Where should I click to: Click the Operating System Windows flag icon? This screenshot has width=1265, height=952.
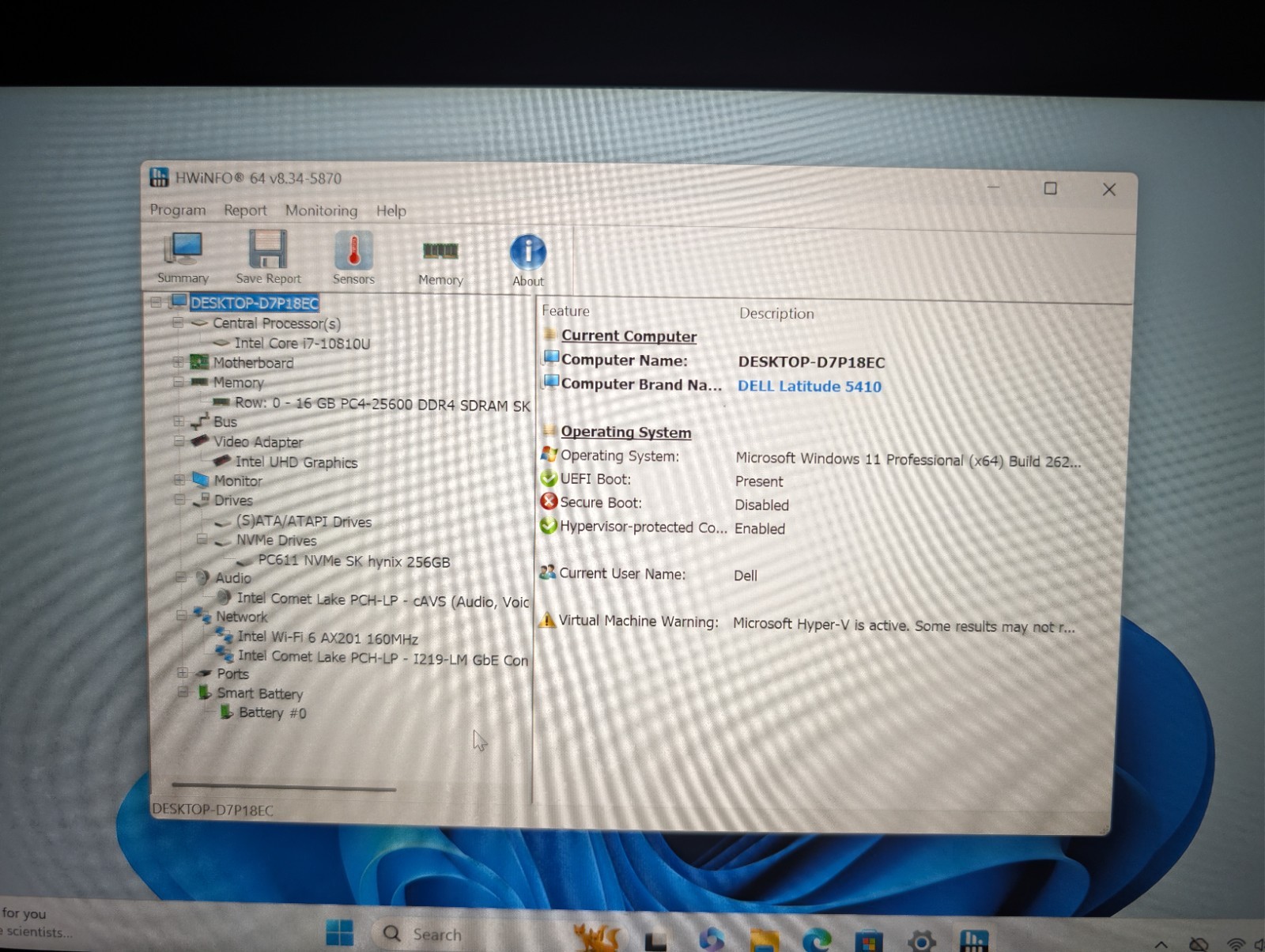[549, 455]
